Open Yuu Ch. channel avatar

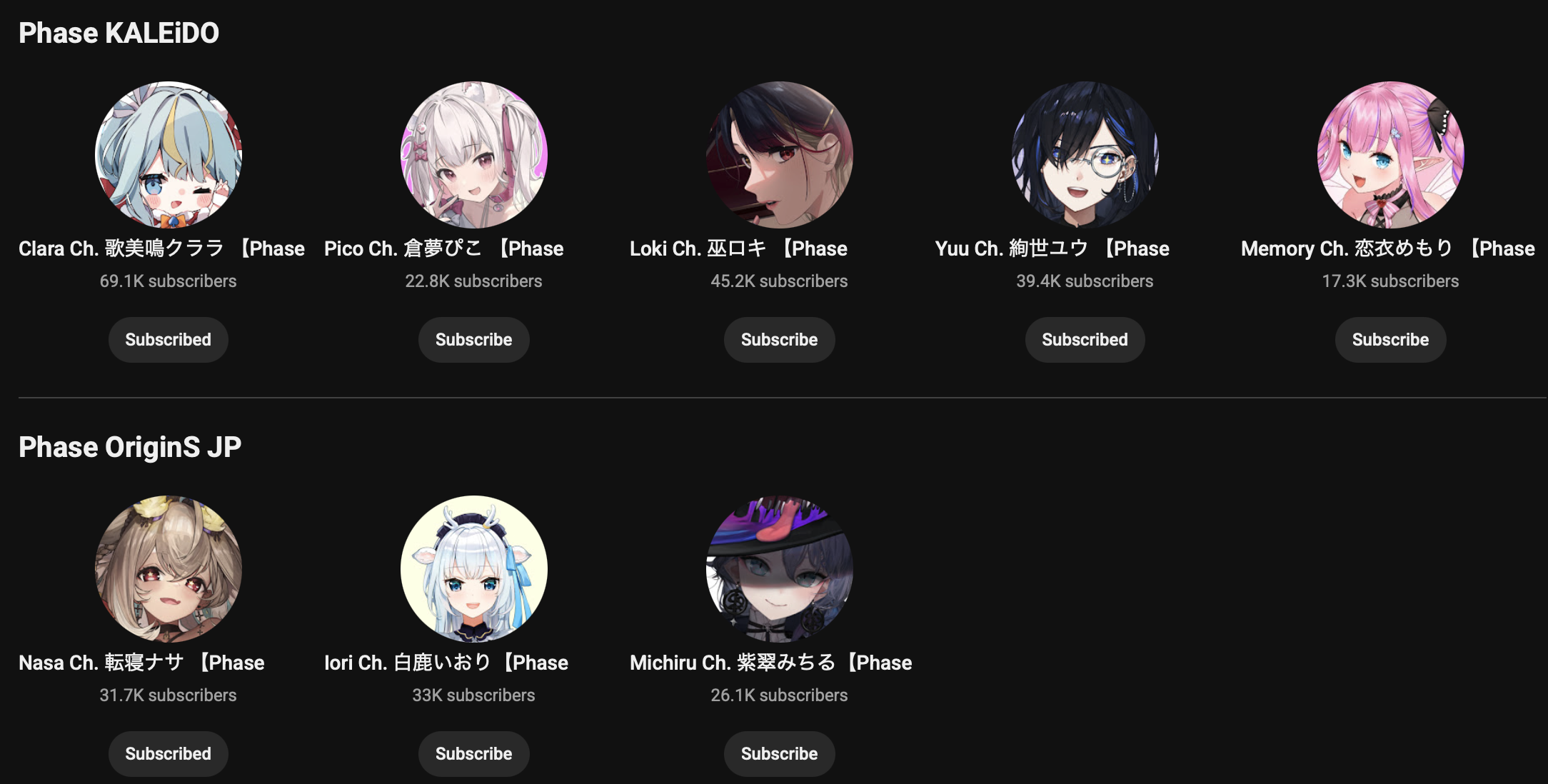pyautogui.click(x=1085, y=155)
